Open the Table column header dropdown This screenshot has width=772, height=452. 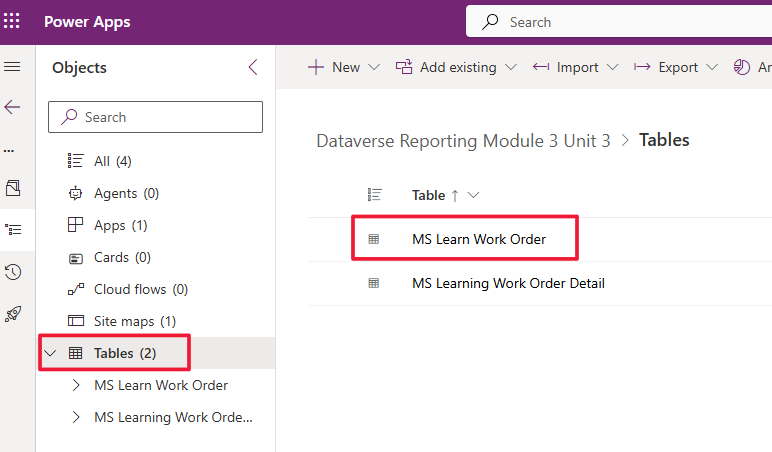(473, 195)
